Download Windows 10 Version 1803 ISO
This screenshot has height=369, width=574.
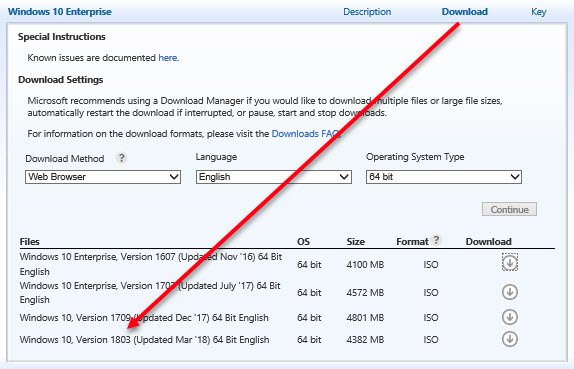510,339
